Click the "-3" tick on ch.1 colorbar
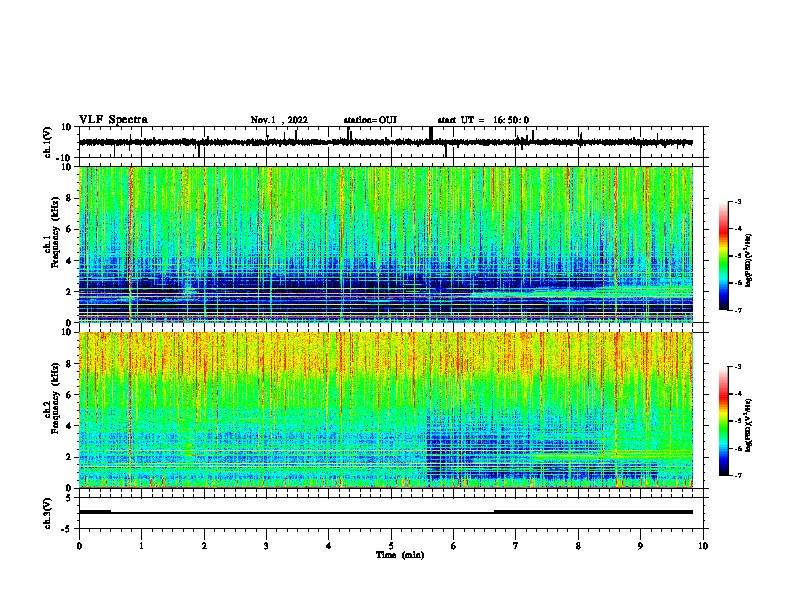The width and height of the screenshot is (792, 612). coord(738,201)
